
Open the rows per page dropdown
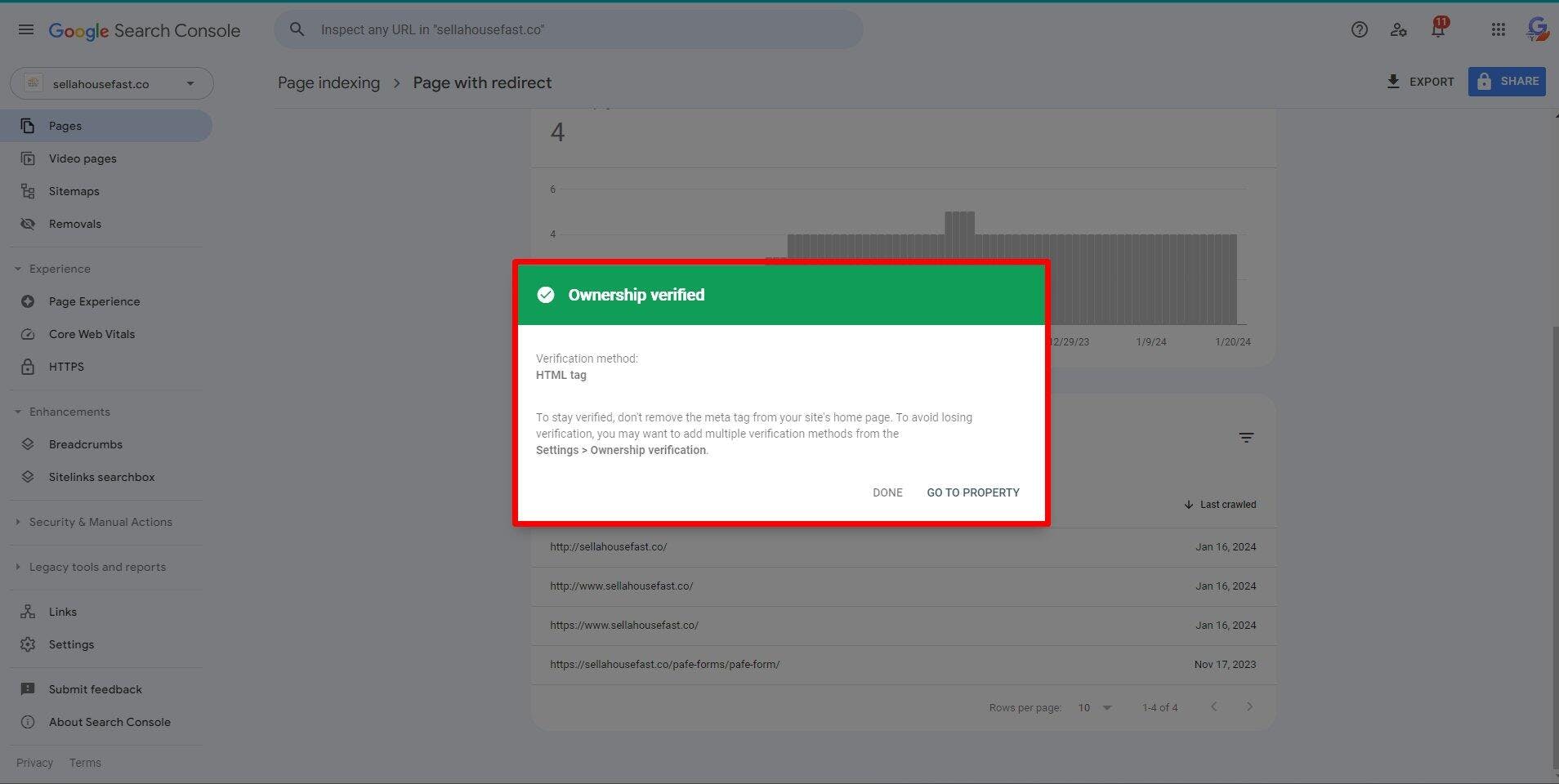point(1095,707)
